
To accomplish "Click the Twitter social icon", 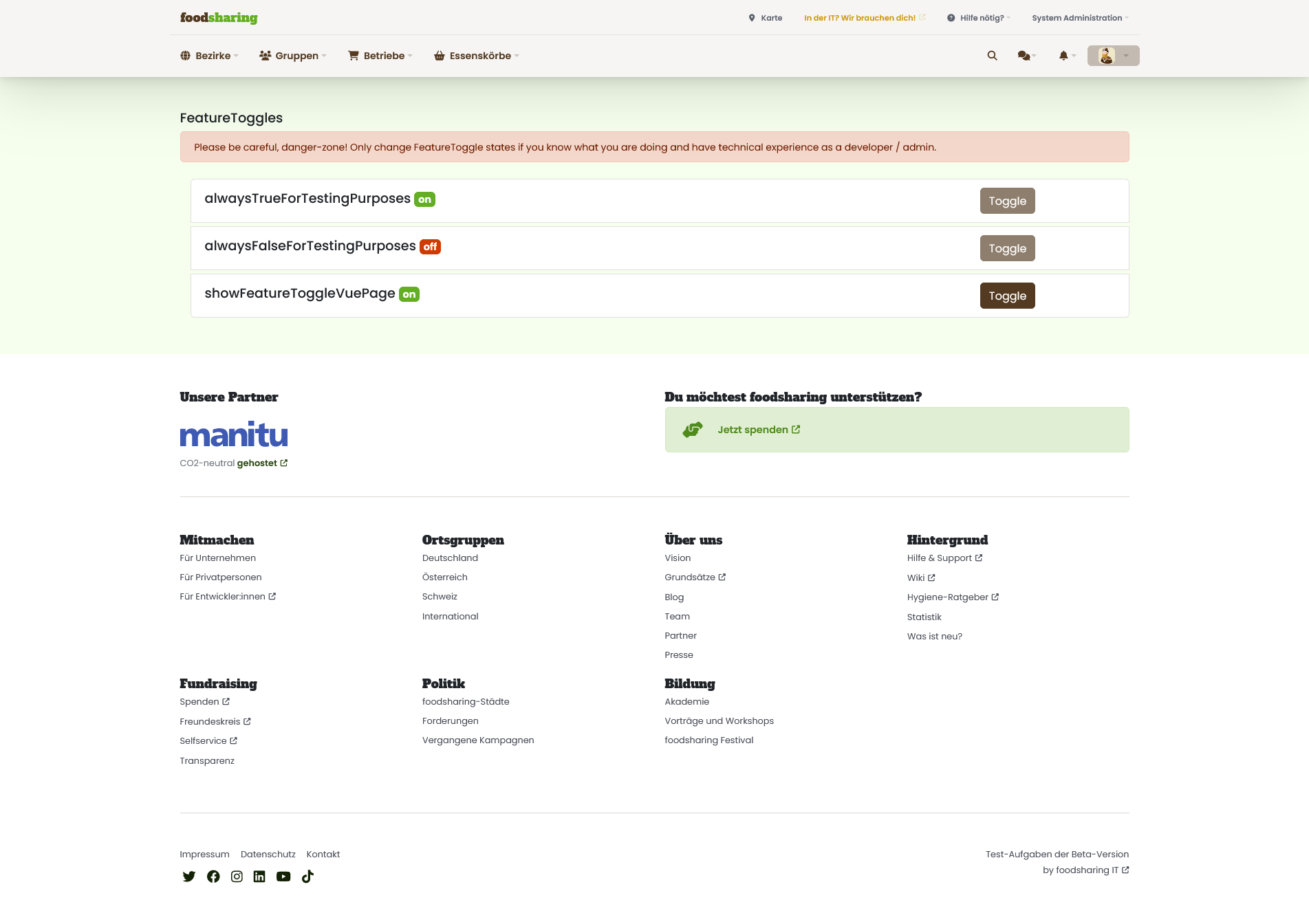I will [x=188, y=876].
